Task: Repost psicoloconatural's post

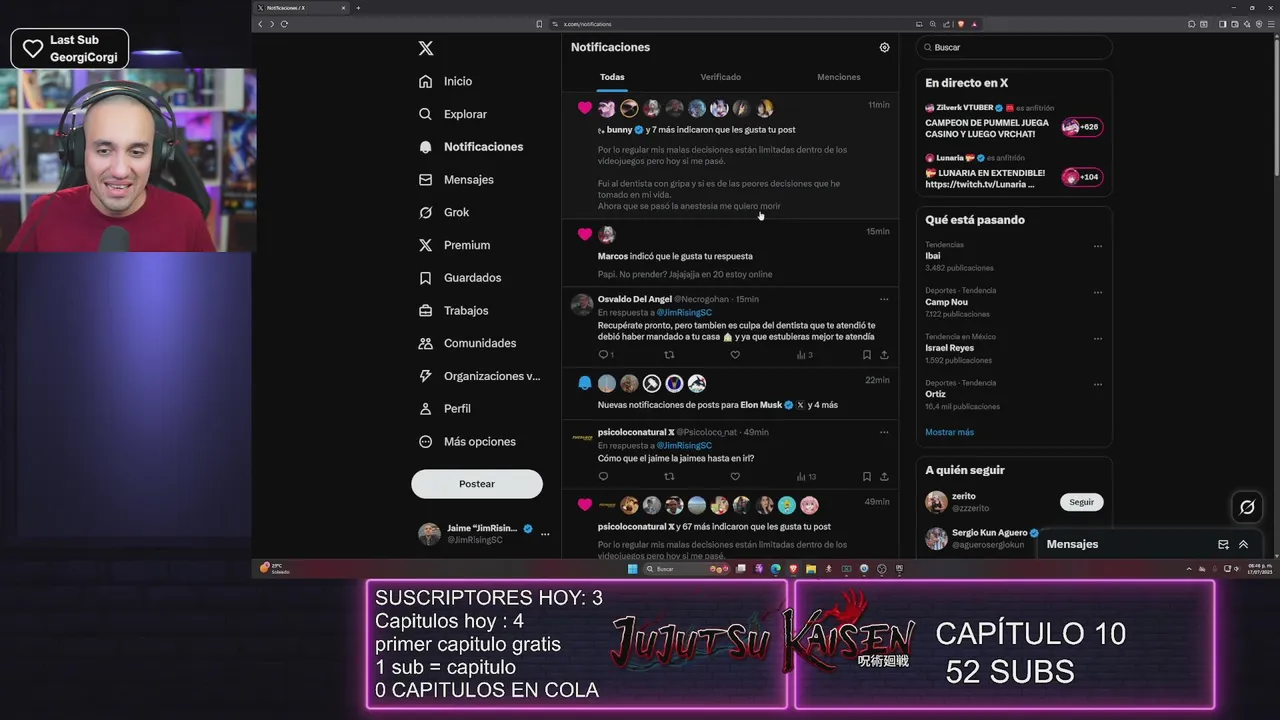Action: pos(669,477)
